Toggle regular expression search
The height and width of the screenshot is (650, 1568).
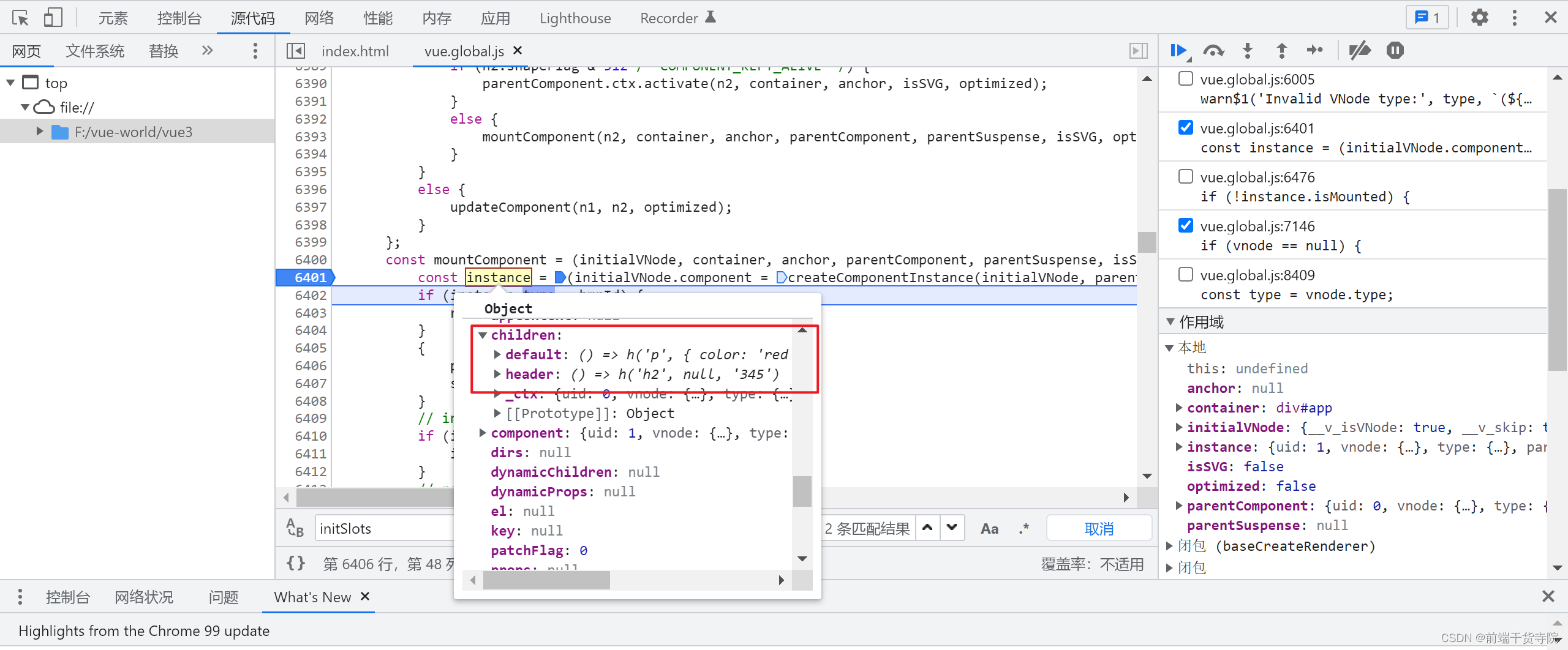tap(1023, 528)
